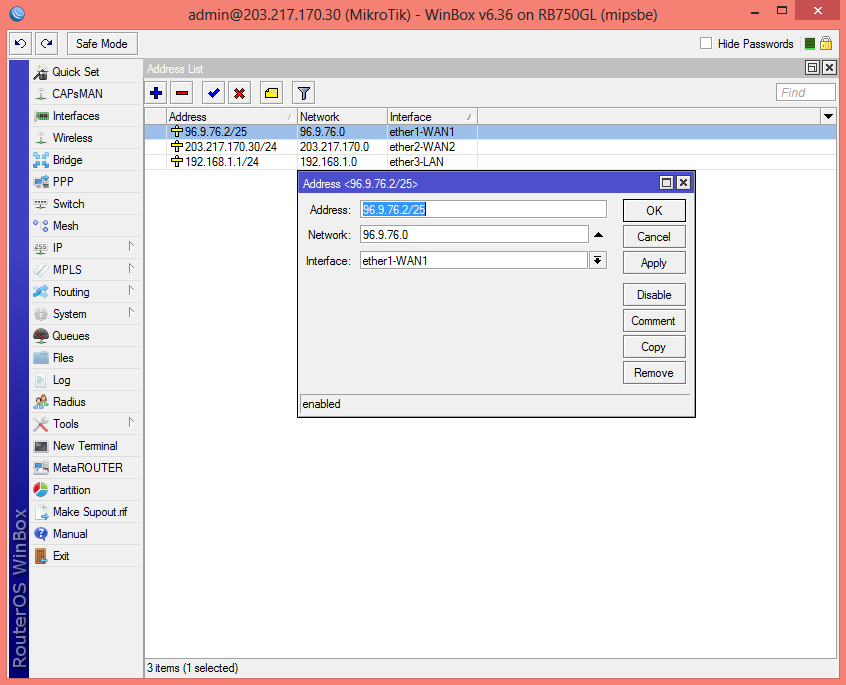Click the undo arrow icon
Viewport: 846px width, 685px height.
[21, 44]
